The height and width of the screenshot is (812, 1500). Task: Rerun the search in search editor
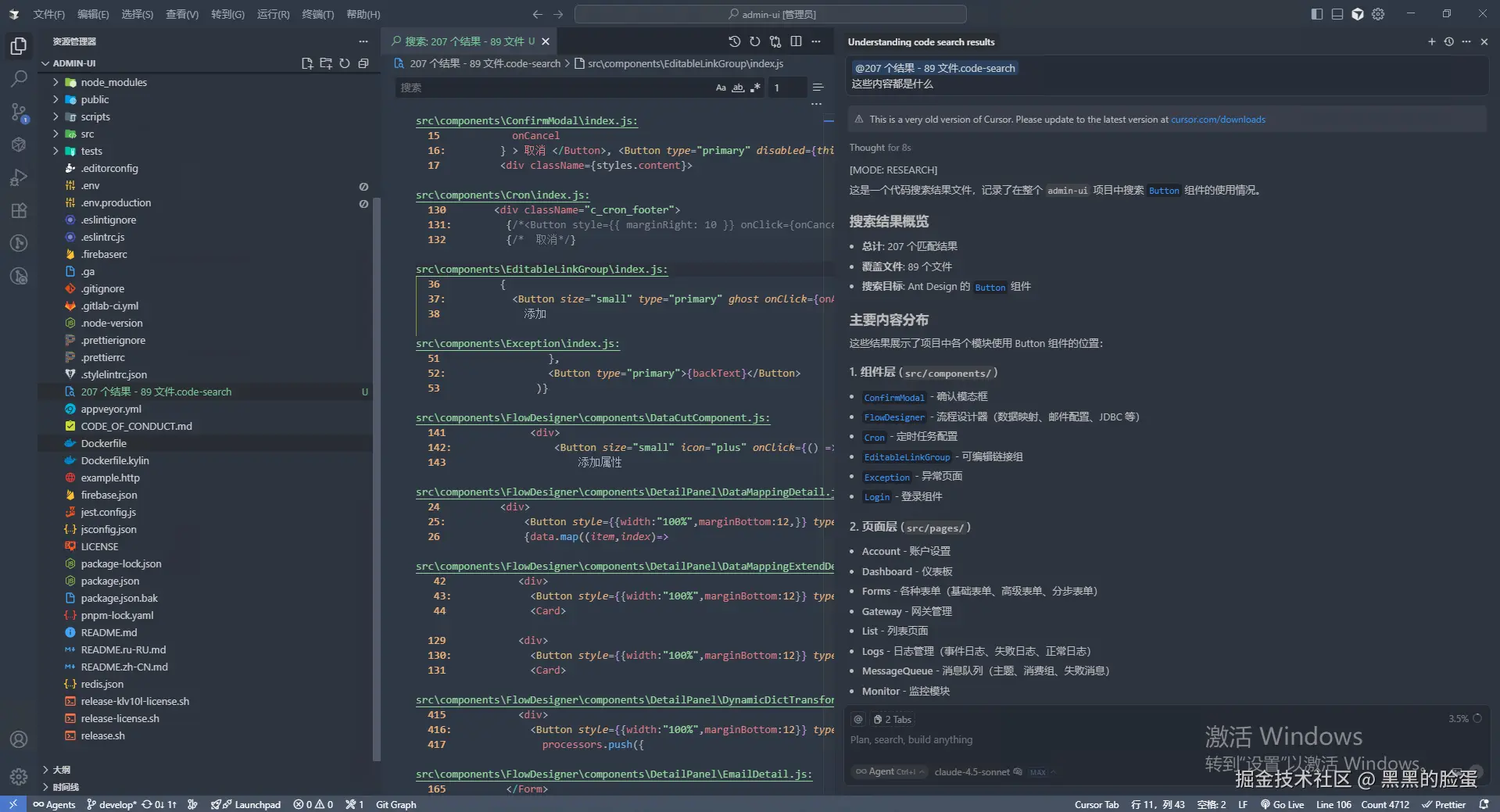(754, 41)
